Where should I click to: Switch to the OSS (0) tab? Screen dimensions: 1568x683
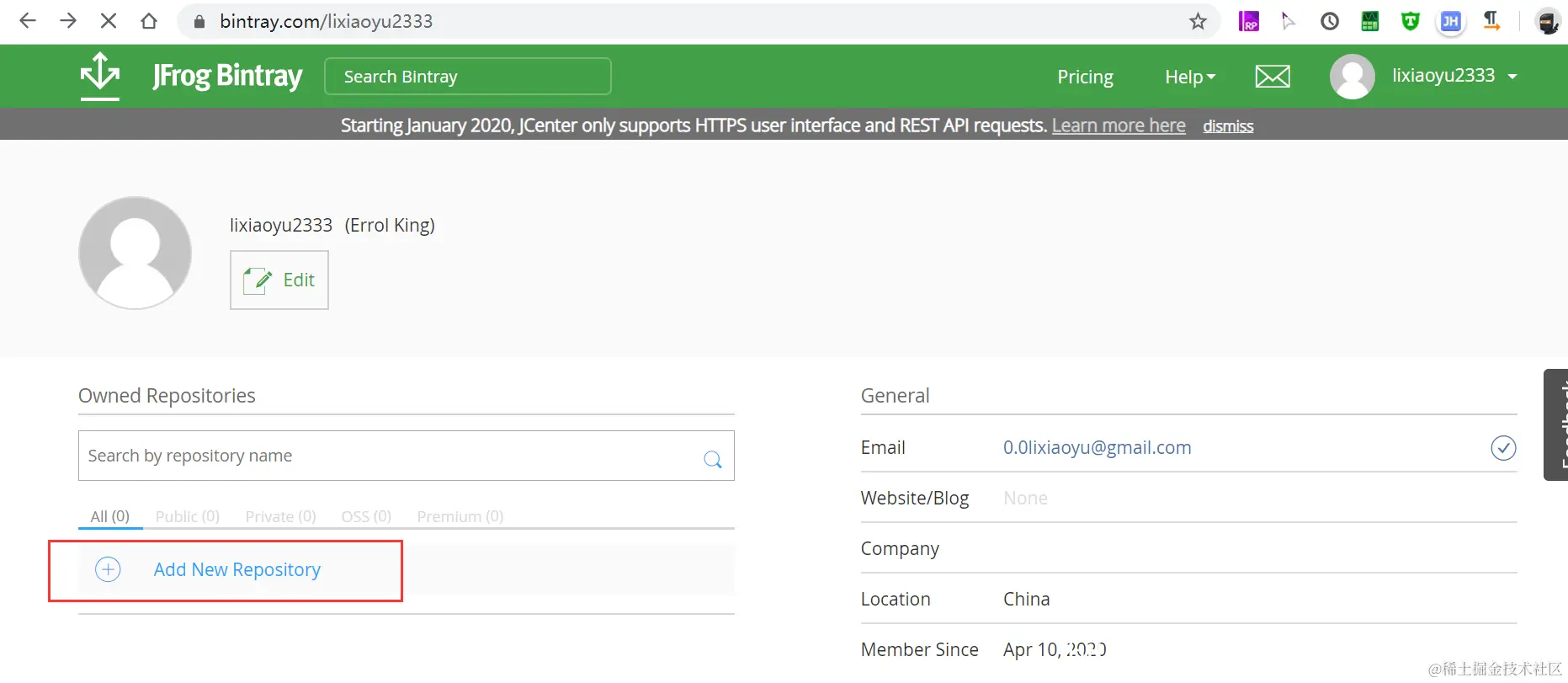click(x=366, y=516)
